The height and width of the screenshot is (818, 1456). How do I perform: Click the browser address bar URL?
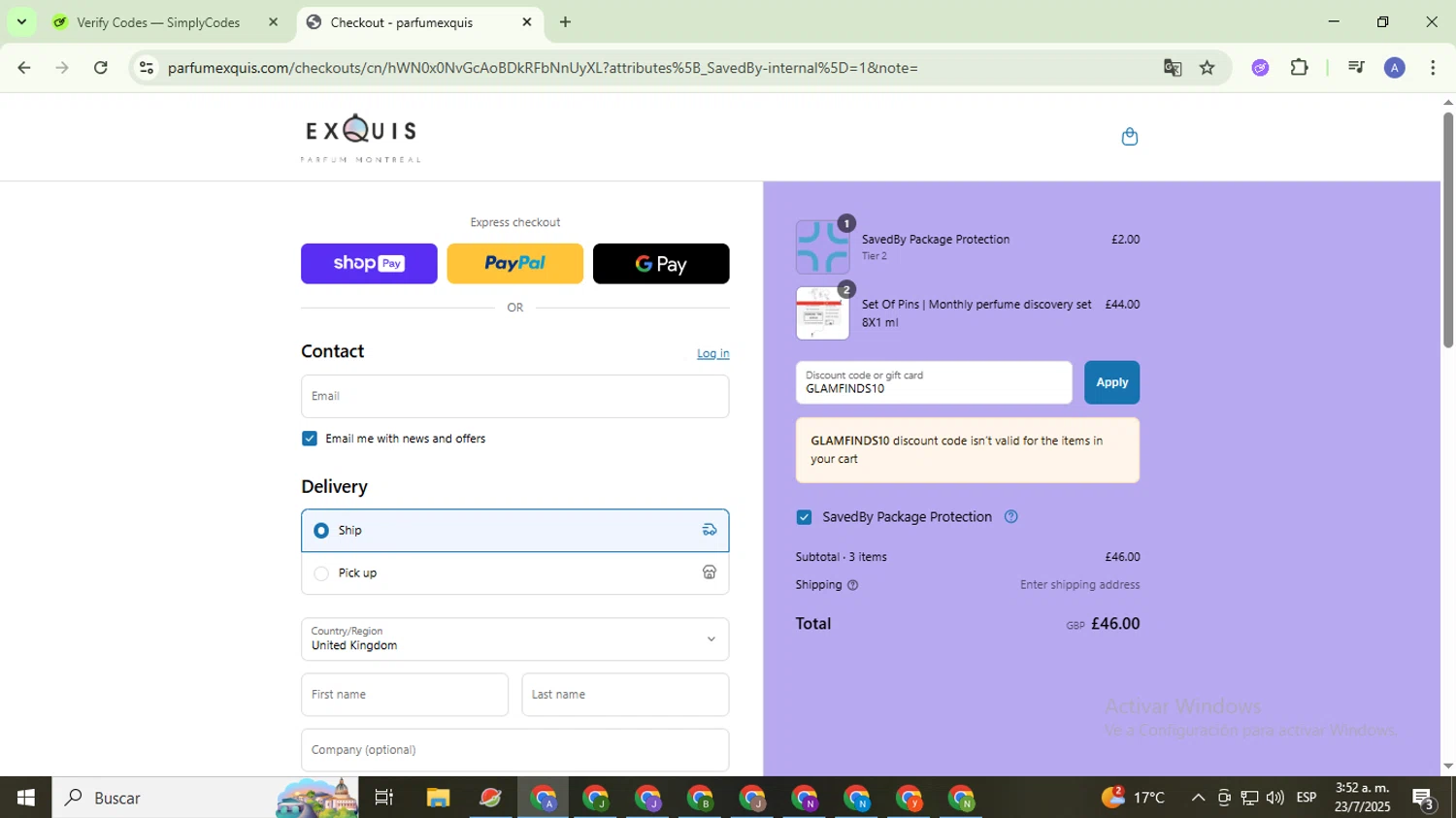[543, 68]
